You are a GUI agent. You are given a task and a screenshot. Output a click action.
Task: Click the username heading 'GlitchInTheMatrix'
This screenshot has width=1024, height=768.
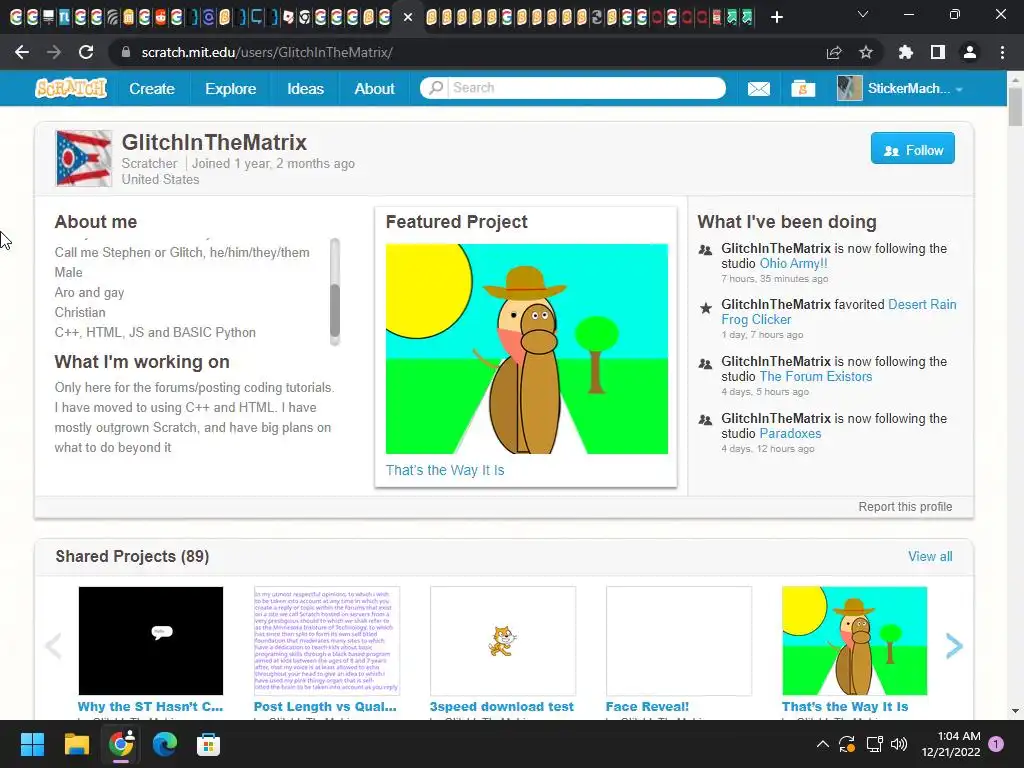[214, 142]
